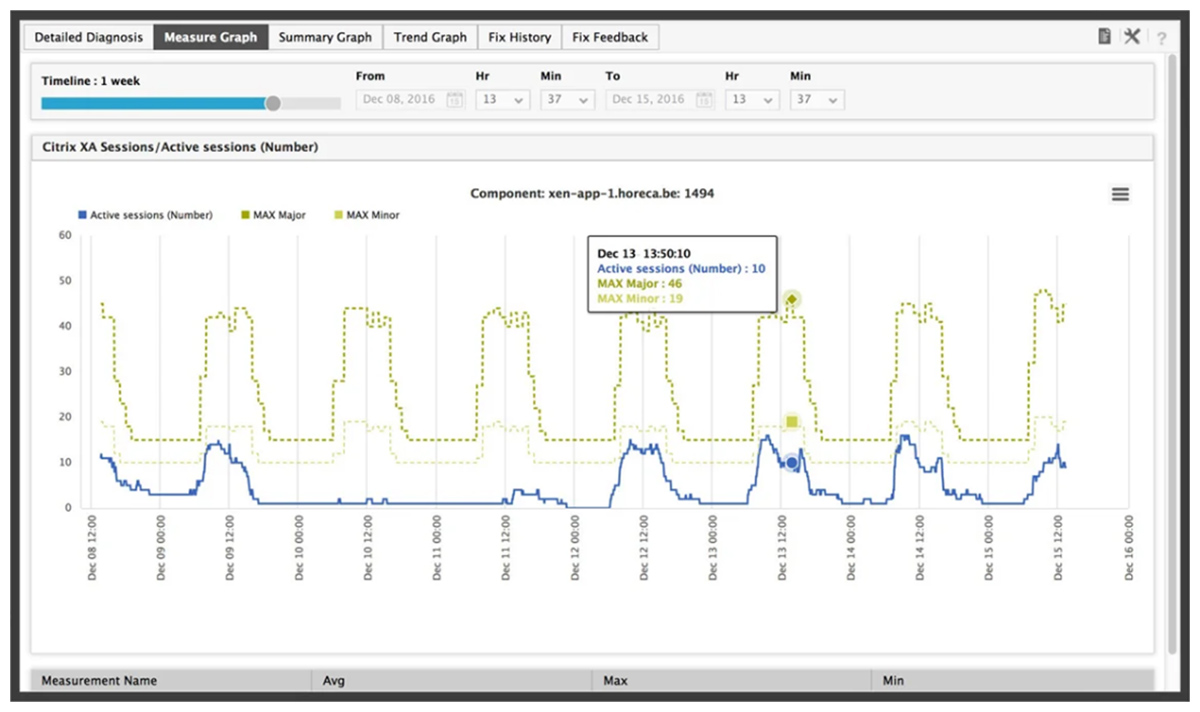
Task: Click the Min column header
Action: click(1012, 680)
